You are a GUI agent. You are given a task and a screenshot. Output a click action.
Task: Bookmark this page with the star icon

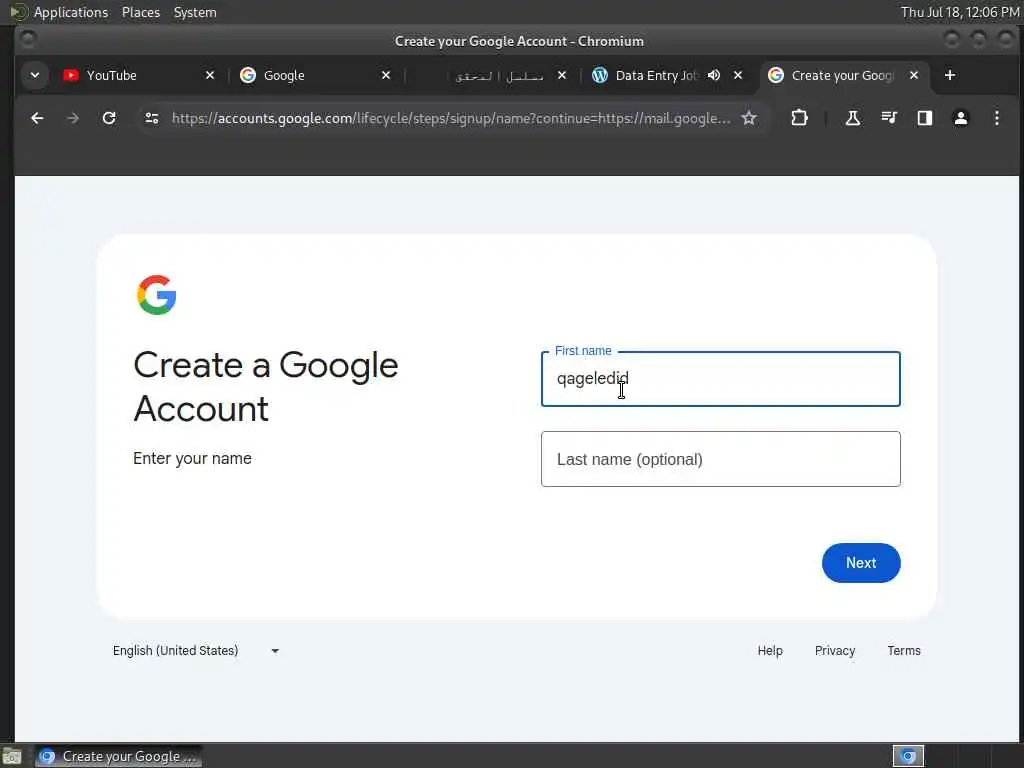(749, 118)
